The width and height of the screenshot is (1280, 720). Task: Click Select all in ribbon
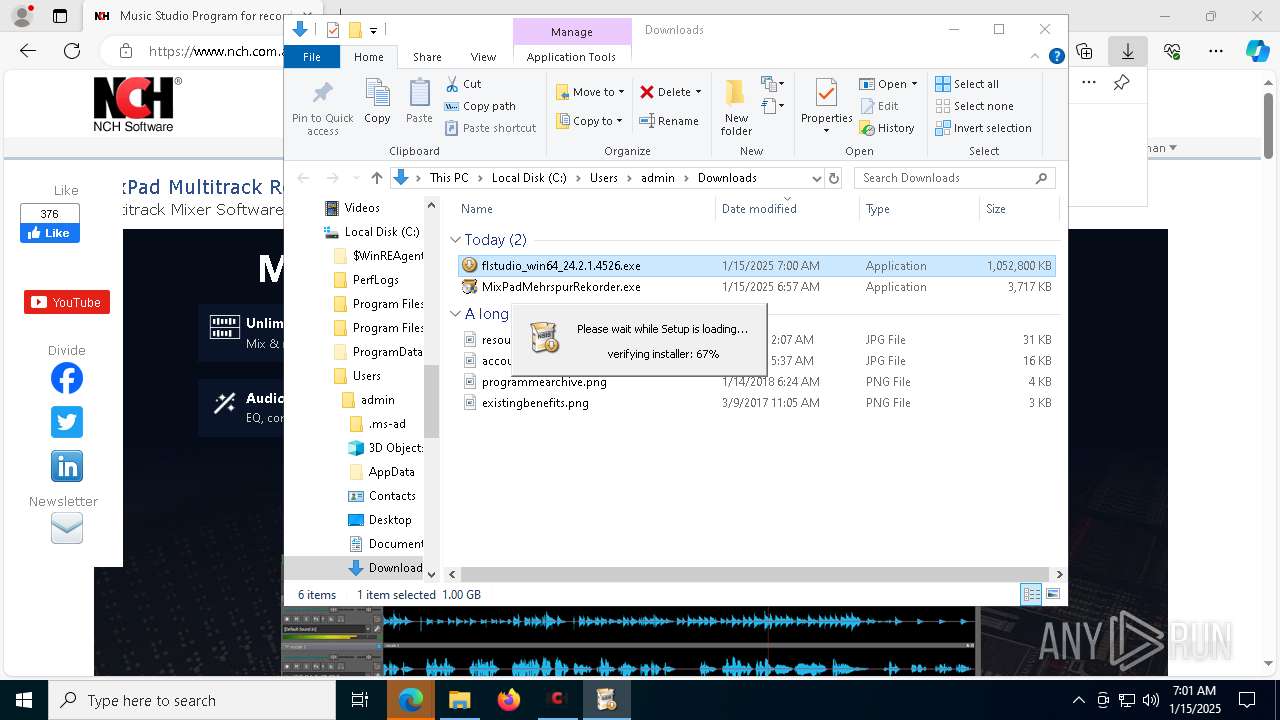coord(967,84)
